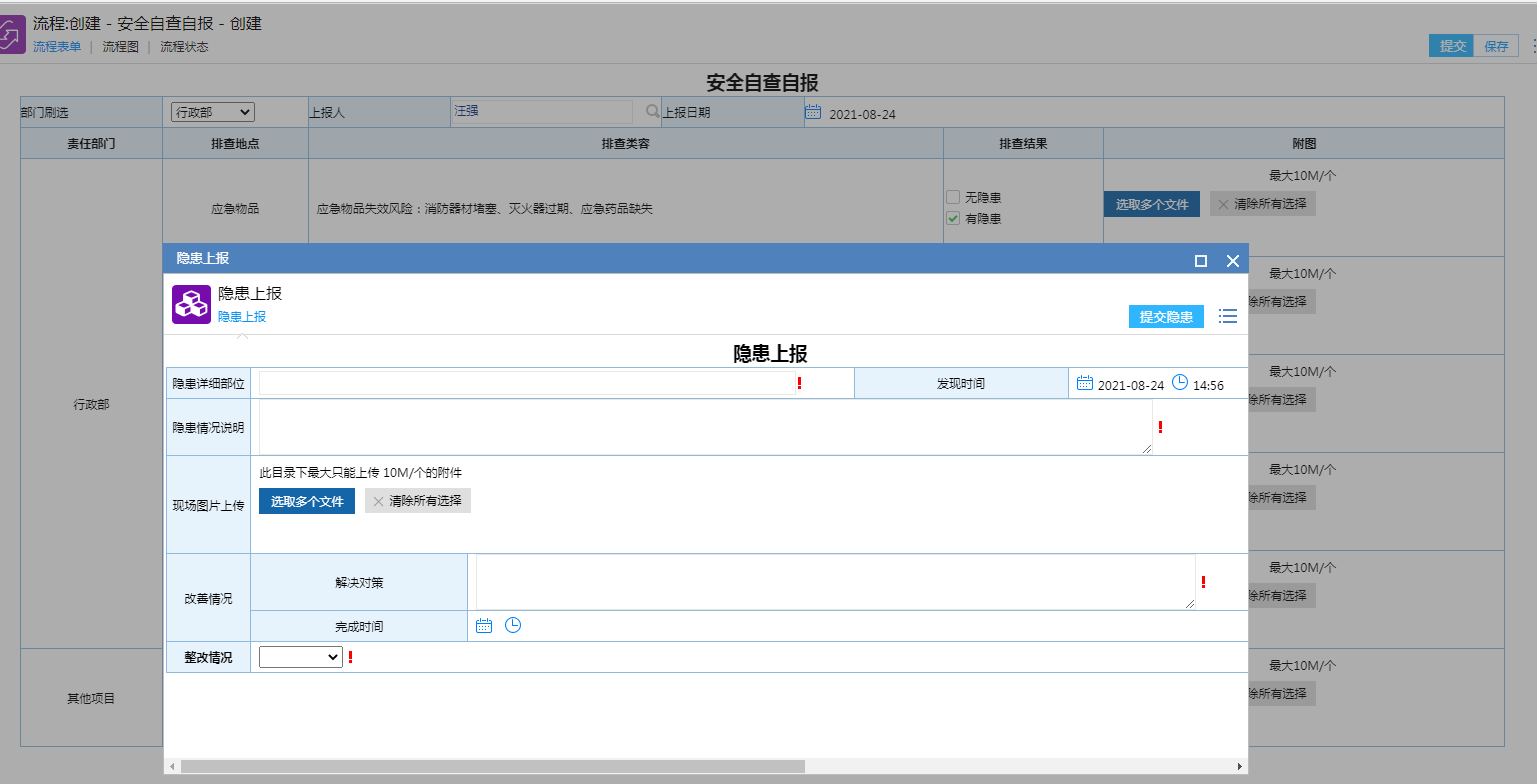Open the calendar picker for 完成时间

pos(484,626)
